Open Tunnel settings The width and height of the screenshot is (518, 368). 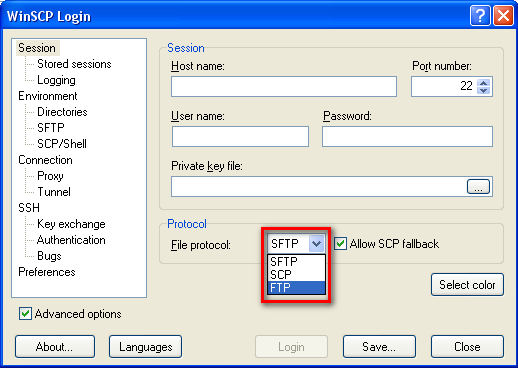click(54, 192)
